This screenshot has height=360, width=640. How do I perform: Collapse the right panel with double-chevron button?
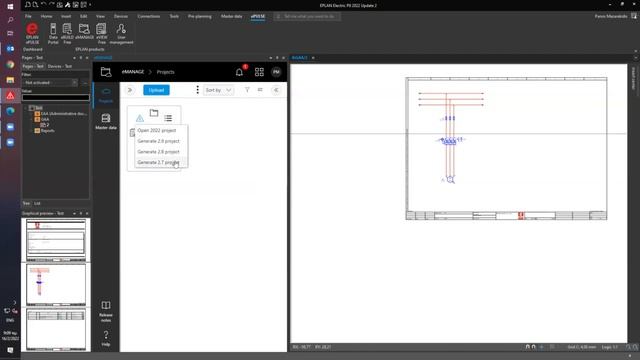(276, 90)
